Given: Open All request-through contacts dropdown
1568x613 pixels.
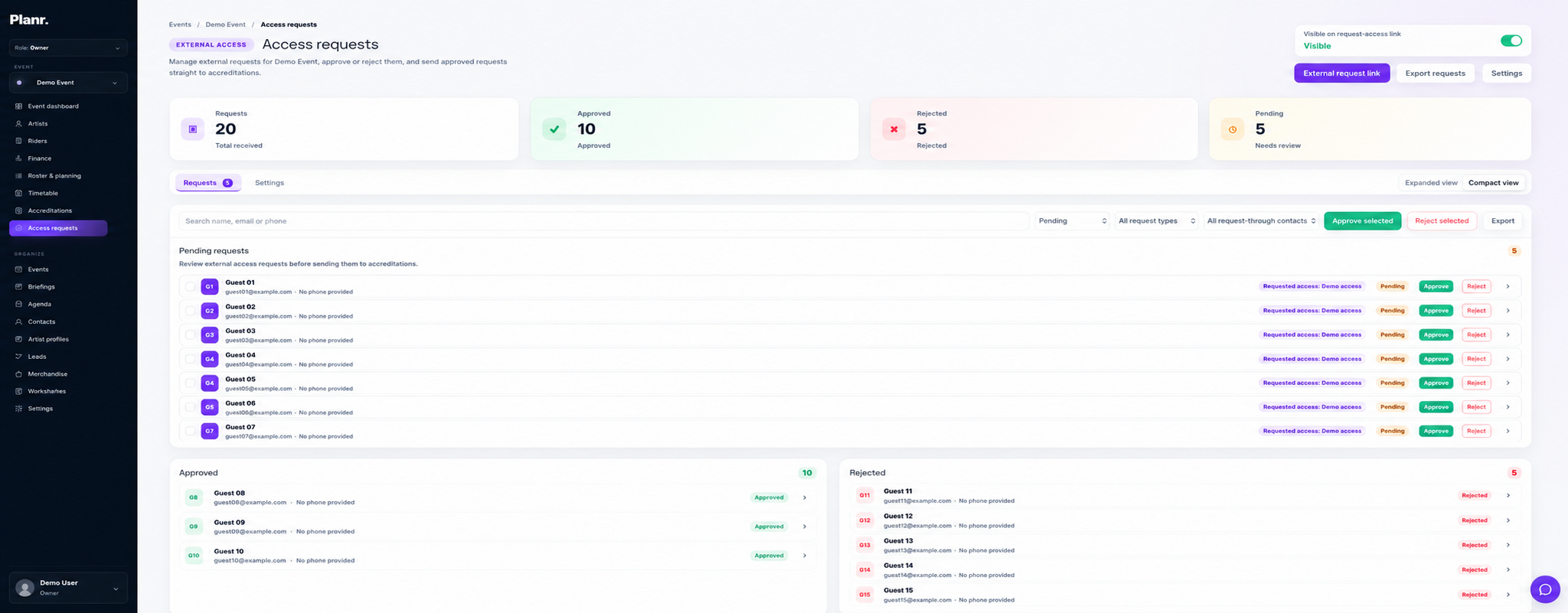Looking at the screenshot, I should pyautogui.click(x=1261, y=221).
